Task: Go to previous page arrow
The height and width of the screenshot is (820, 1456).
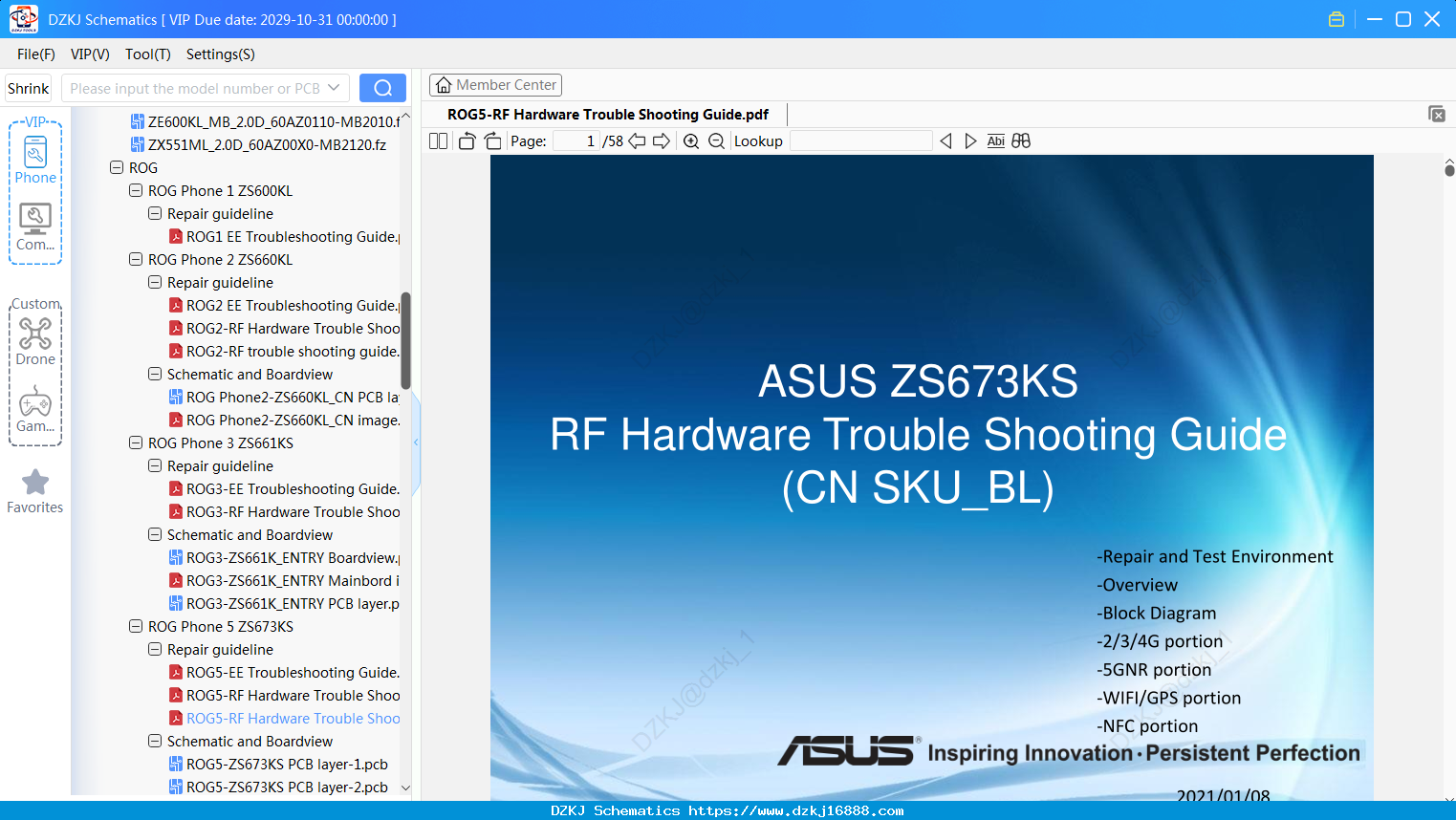Action: (x=637, y=141)
